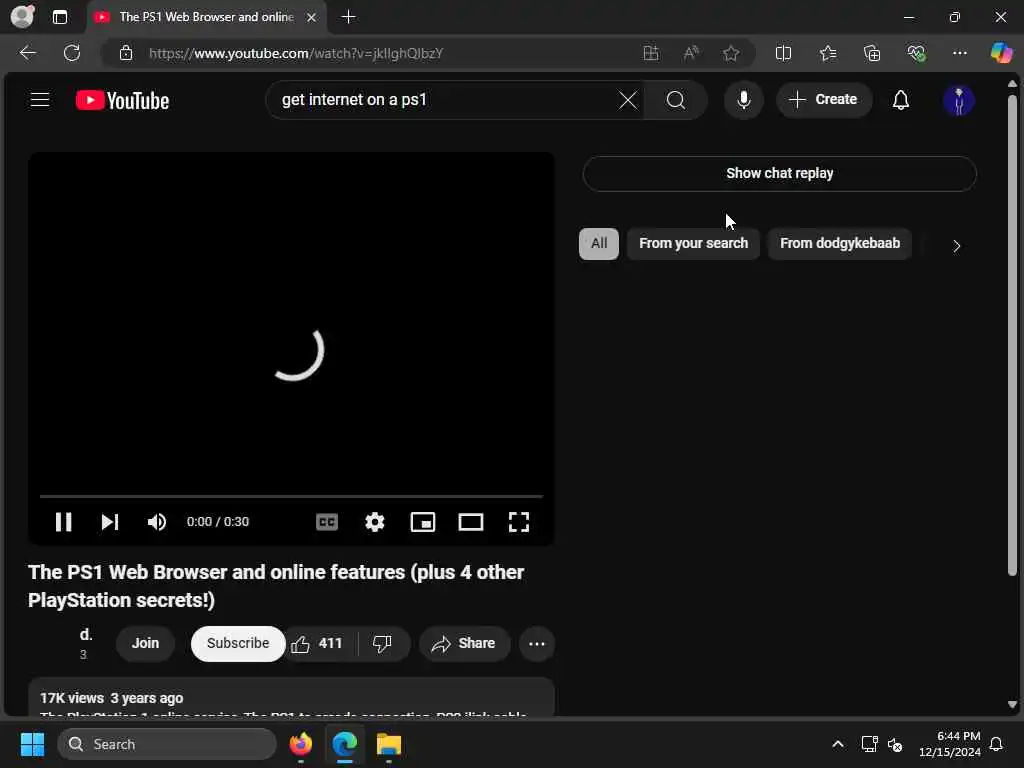Mute the video volume
This screenshot has width=1024, height=768.
tap(157, 522)
